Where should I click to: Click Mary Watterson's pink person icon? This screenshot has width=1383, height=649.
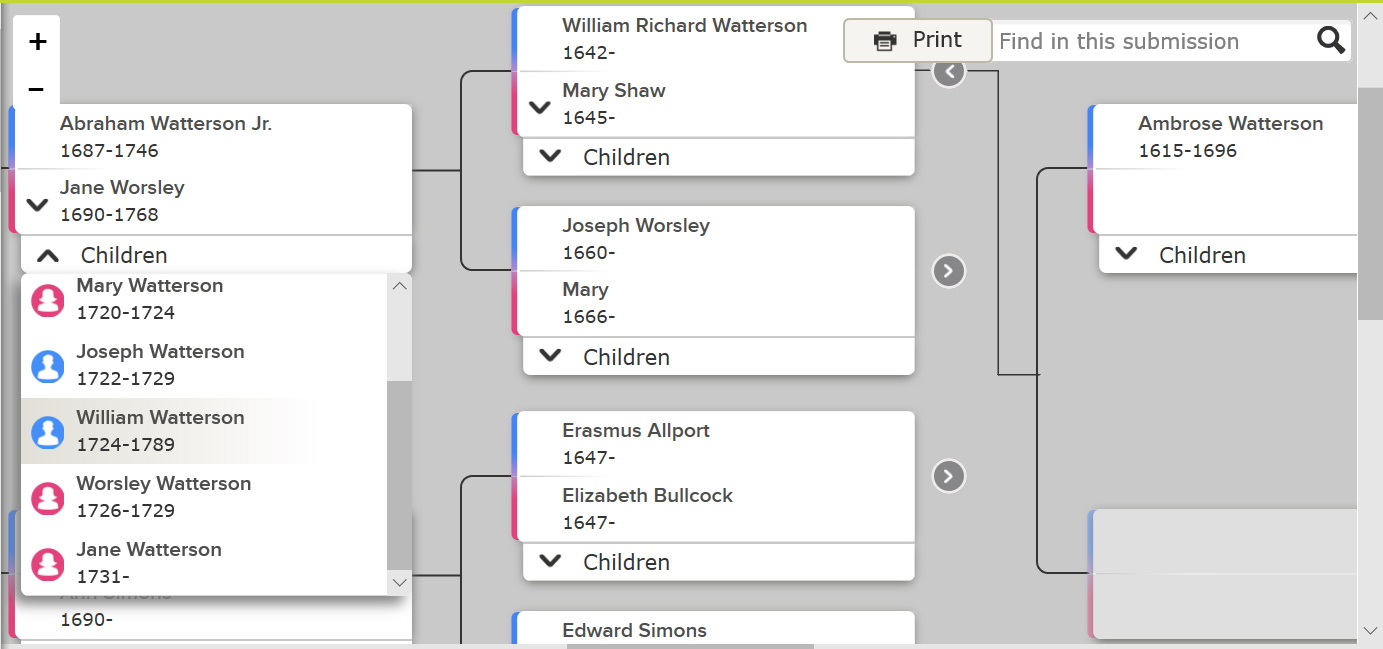point(48,300)
